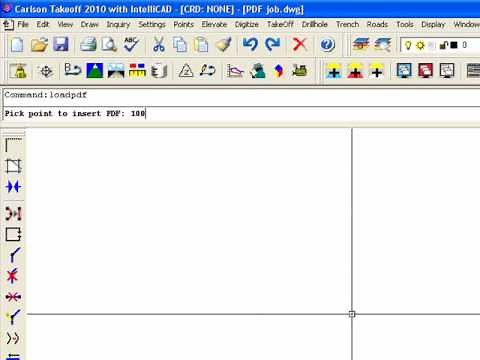Image resolution: width=480 pixels, height=360 pixels.
Task: Toggle the layer sun freeze icon
Action: point(420,45)
